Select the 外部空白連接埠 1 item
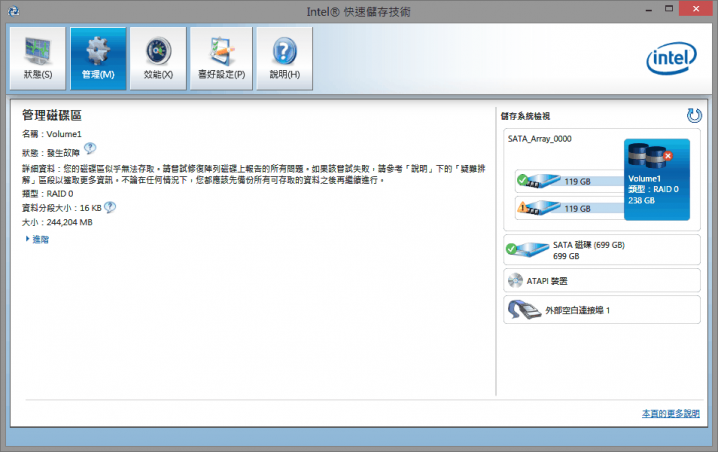This screenshot has height=452, width=720. pyautogui.click(x=602, y=310)
